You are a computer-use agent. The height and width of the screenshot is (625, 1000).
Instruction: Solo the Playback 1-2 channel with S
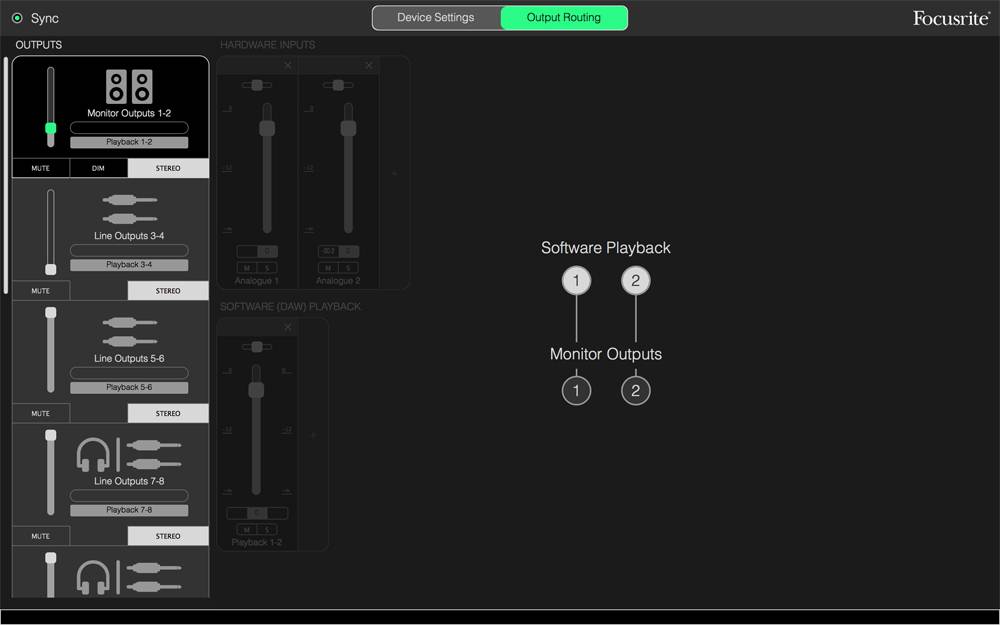267,529
